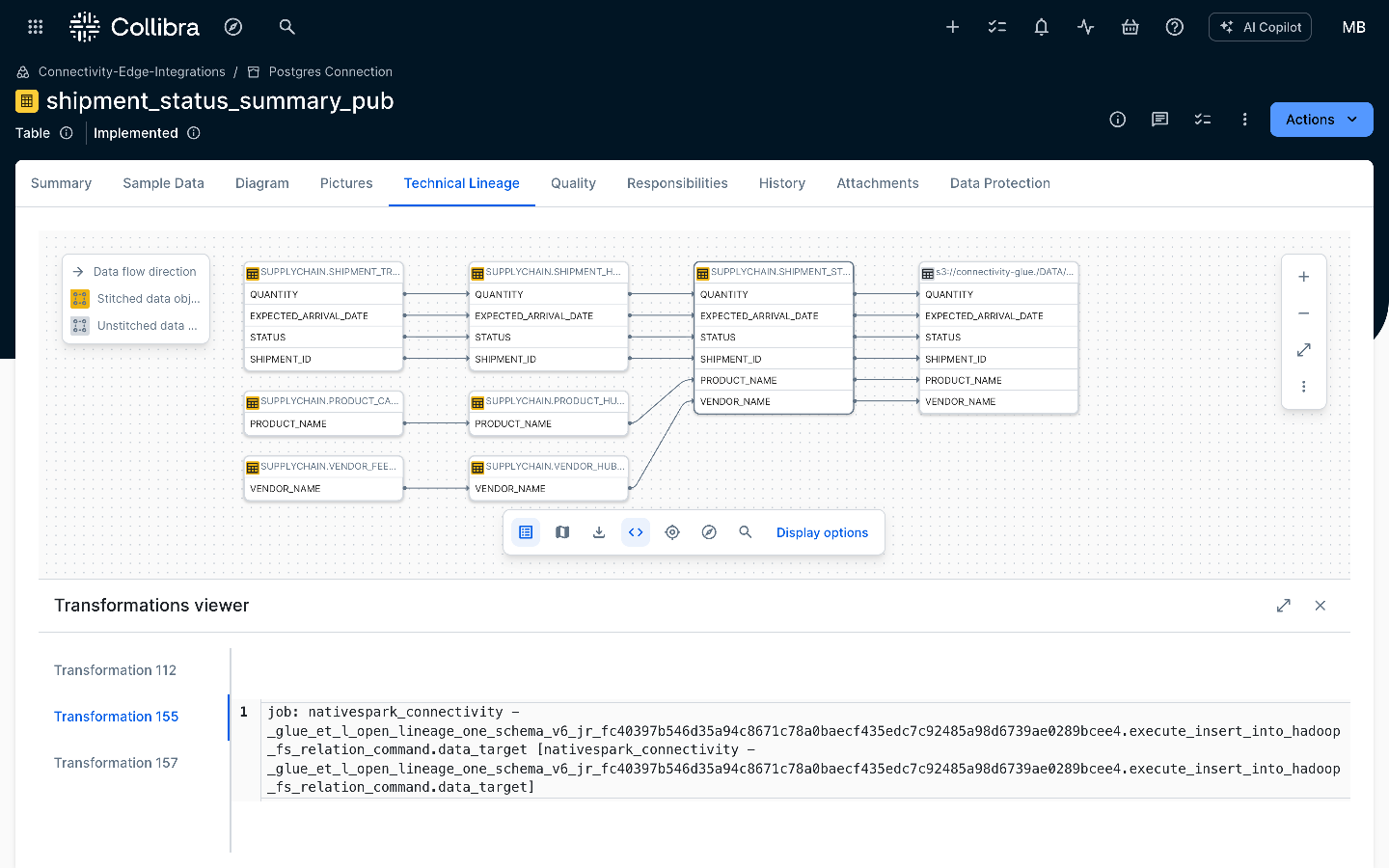Zoom in on the lineage diagram

tap(1303, 277)
